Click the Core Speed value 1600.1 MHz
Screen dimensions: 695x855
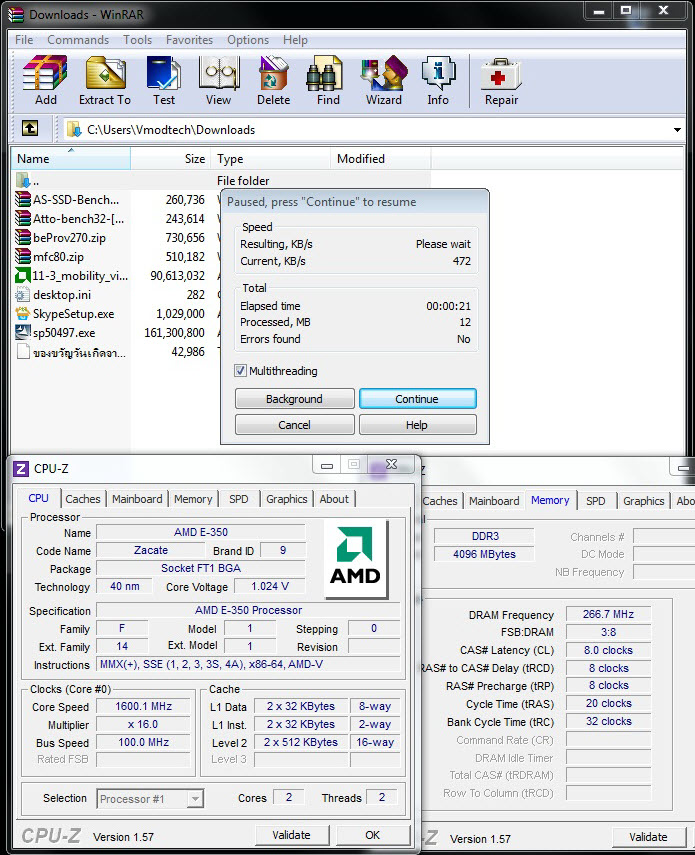[x=144, y=706]
